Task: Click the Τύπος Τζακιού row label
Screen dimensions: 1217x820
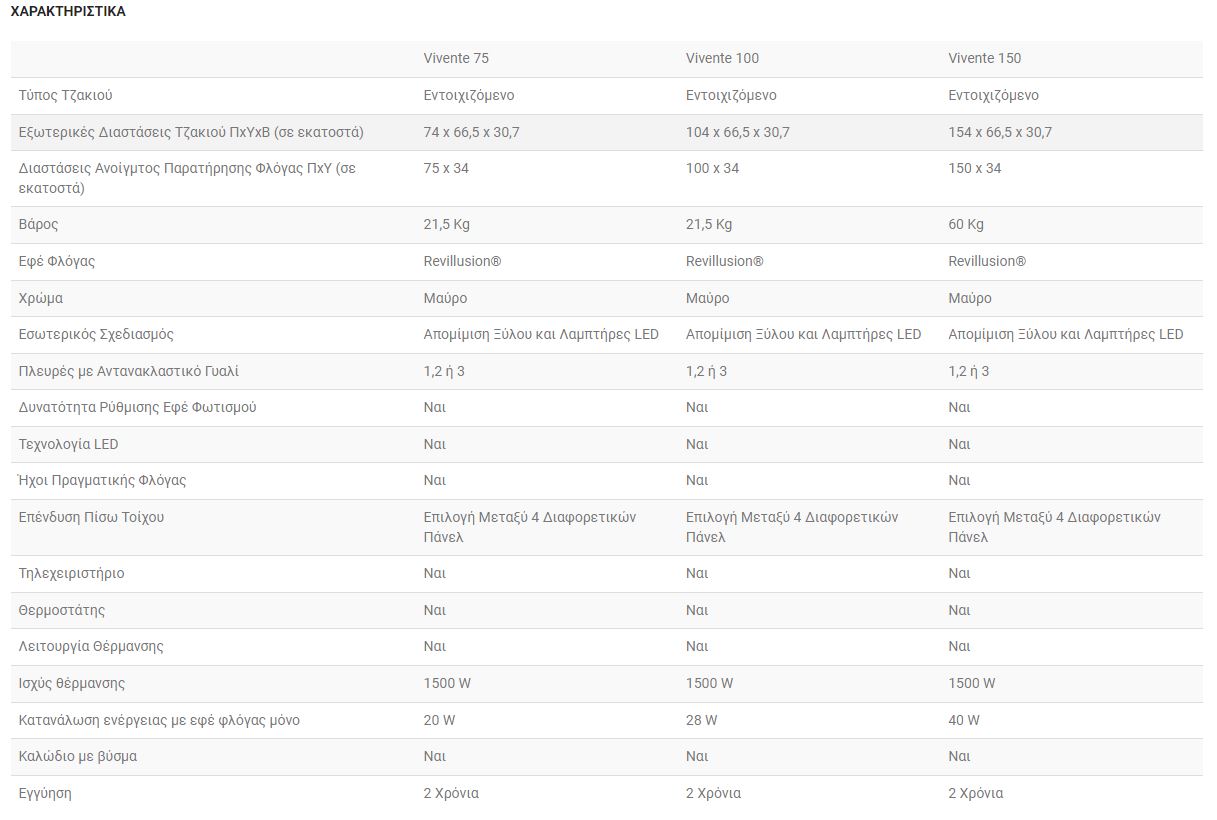Action: click(65, 95)
